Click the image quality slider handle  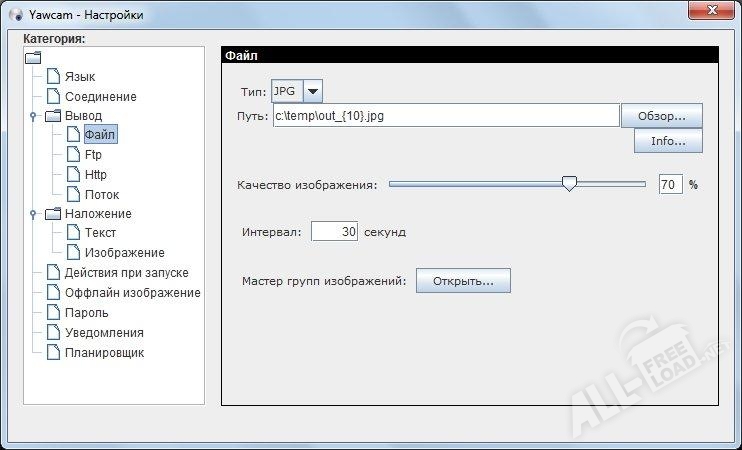pyautogui.click(x=569, y=184)
